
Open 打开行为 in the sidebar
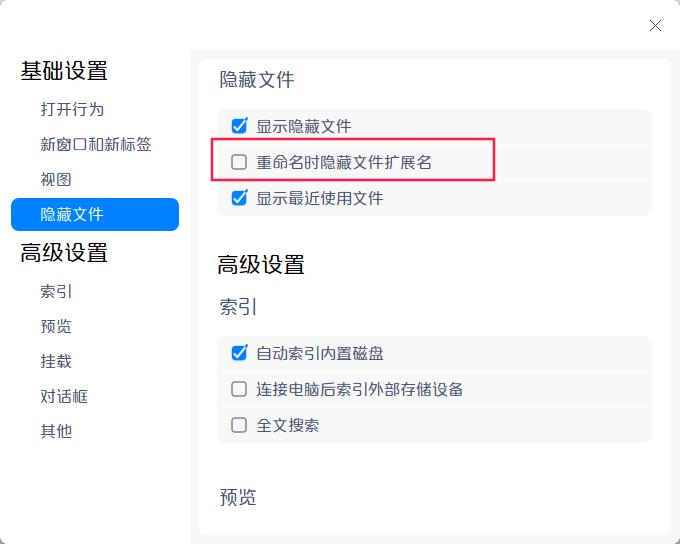click(72, 109)
